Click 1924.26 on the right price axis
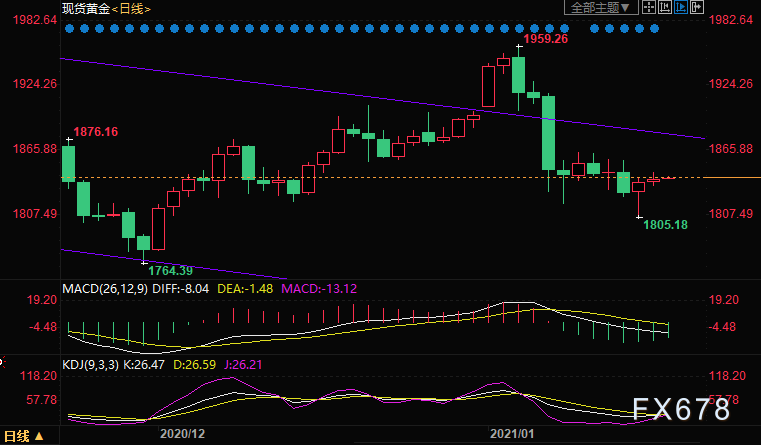This screenshot has width=761, height=445. click(731, 84)
